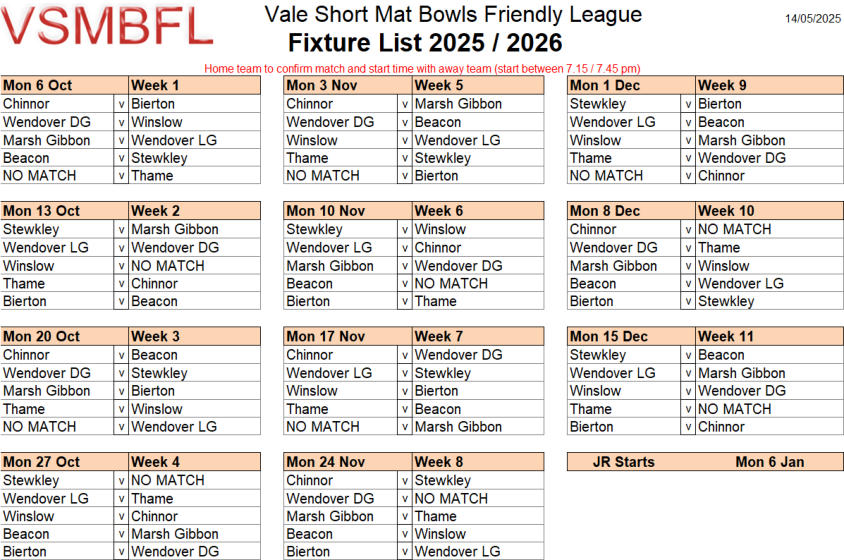Screen dimensions: 844x560
Task: Select the Week 1 header cell
Action: pyautogui.click(x=194, y=85)
